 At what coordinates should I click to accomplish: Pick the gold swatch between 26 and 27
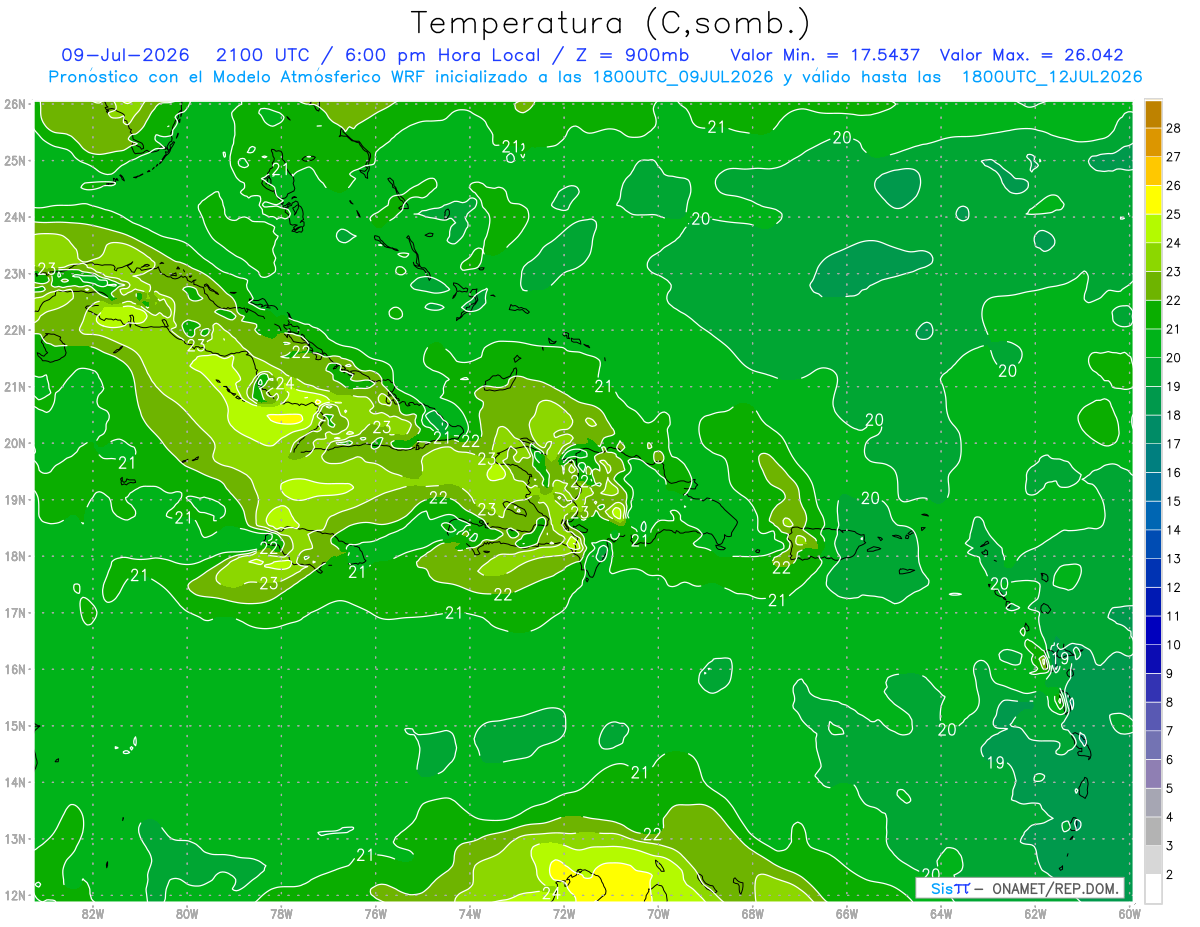point(1153,171)
